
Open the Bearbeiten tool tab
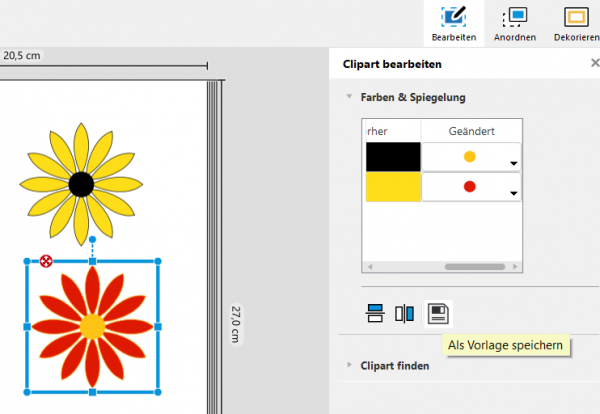coord(454,24)
